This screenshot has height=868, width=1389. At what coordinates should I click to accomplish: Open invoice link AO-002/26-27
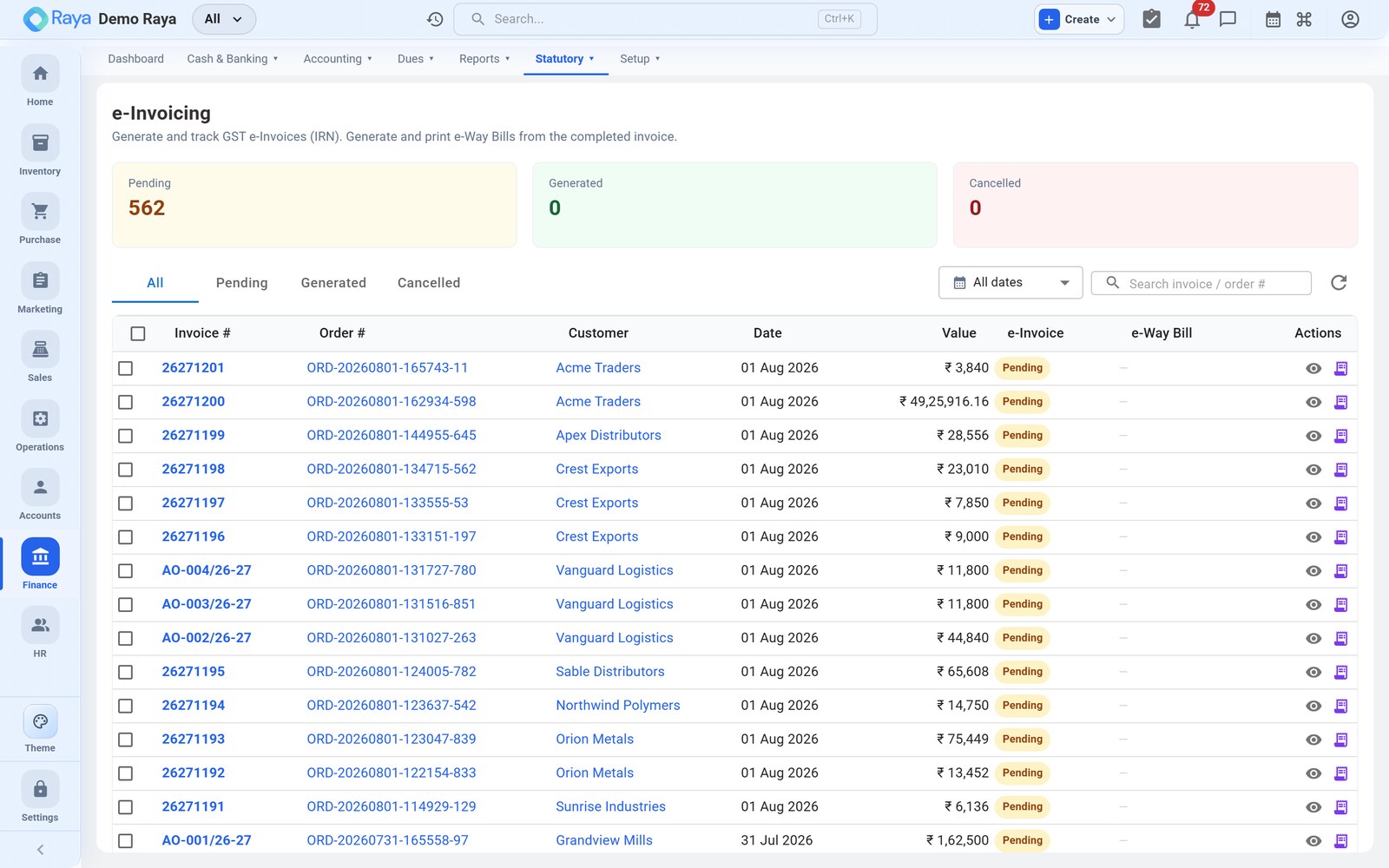point(207,638)
